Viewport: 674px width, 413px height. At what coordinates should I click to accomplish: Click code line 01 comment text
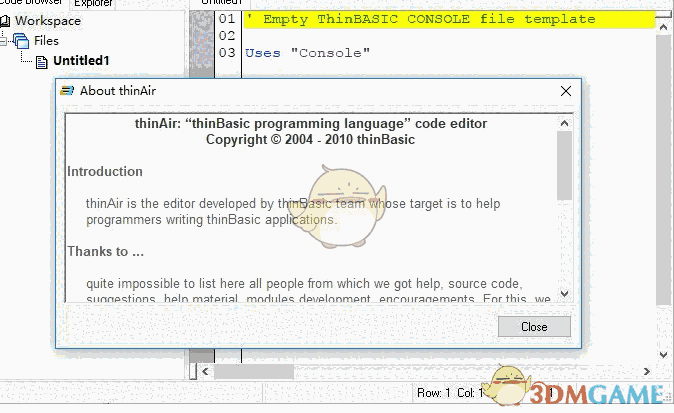coord(420,19)
